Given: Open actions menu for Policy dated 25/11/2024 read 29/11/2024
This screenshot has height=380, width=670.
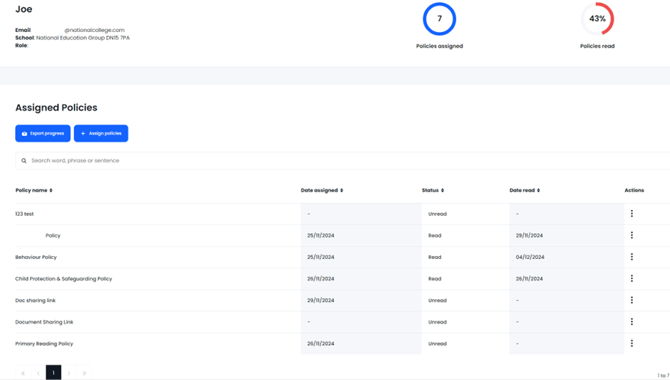Looking at the screenshot, I should 632,235.
